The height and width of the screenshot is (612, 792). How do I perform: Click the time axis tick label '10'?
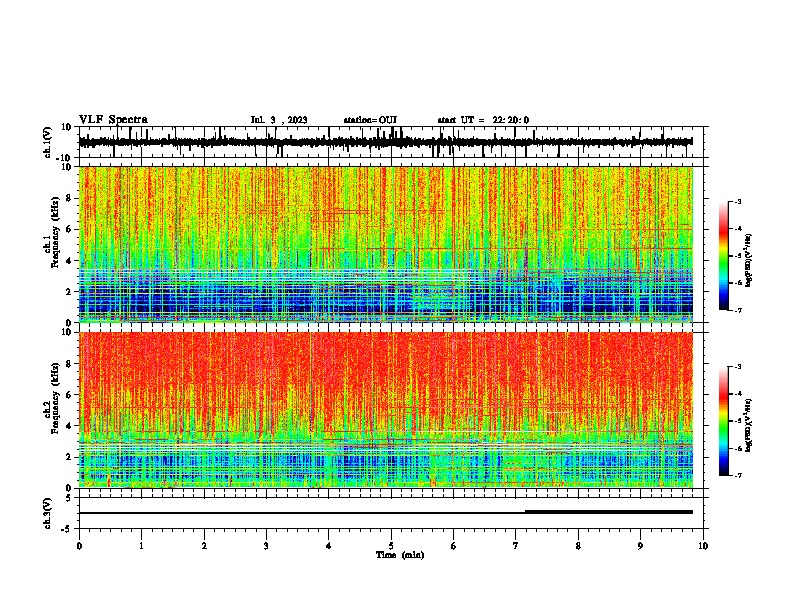coord(703,546)
